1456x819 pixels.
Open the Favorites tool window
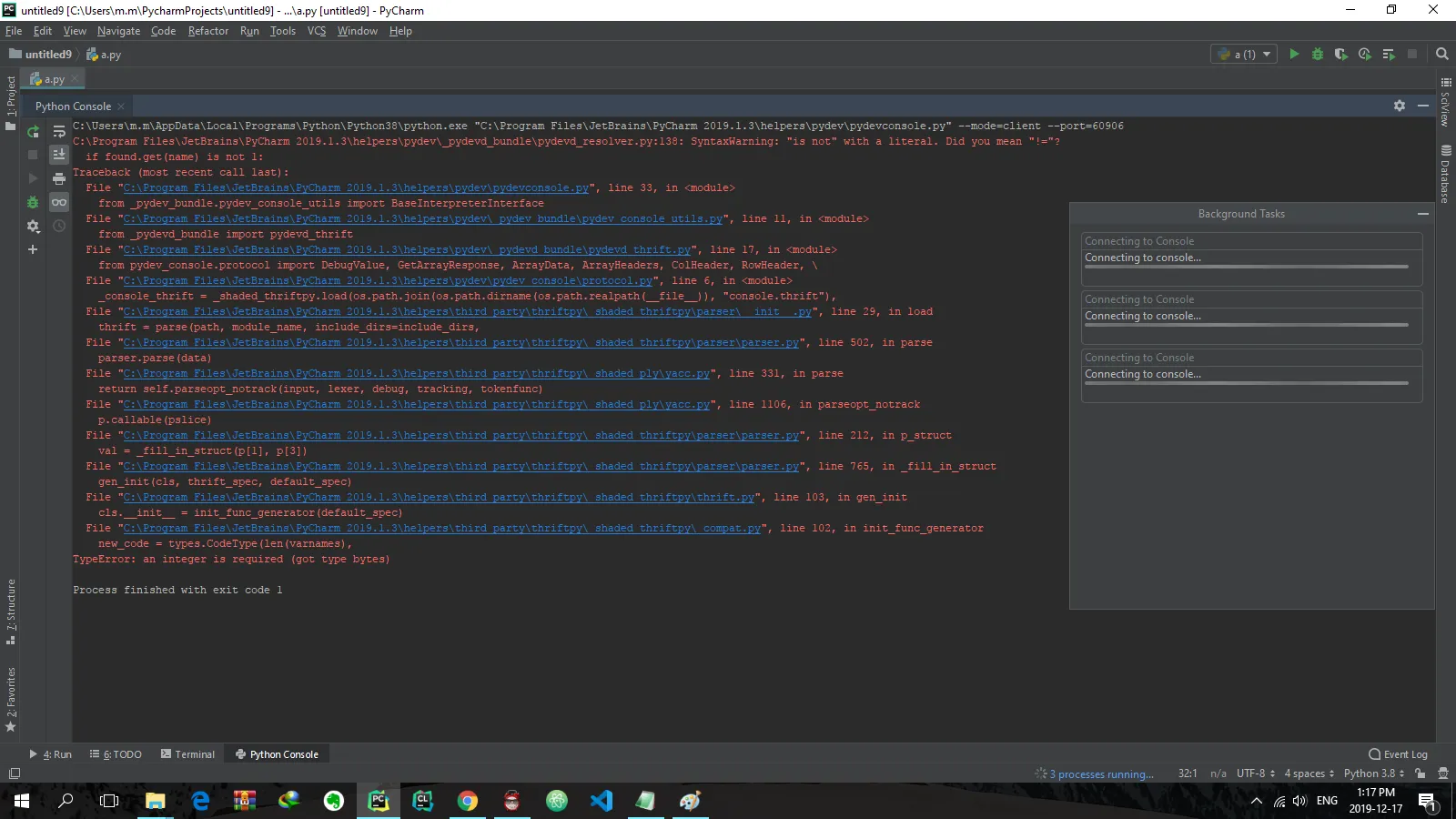pos(11,699)
